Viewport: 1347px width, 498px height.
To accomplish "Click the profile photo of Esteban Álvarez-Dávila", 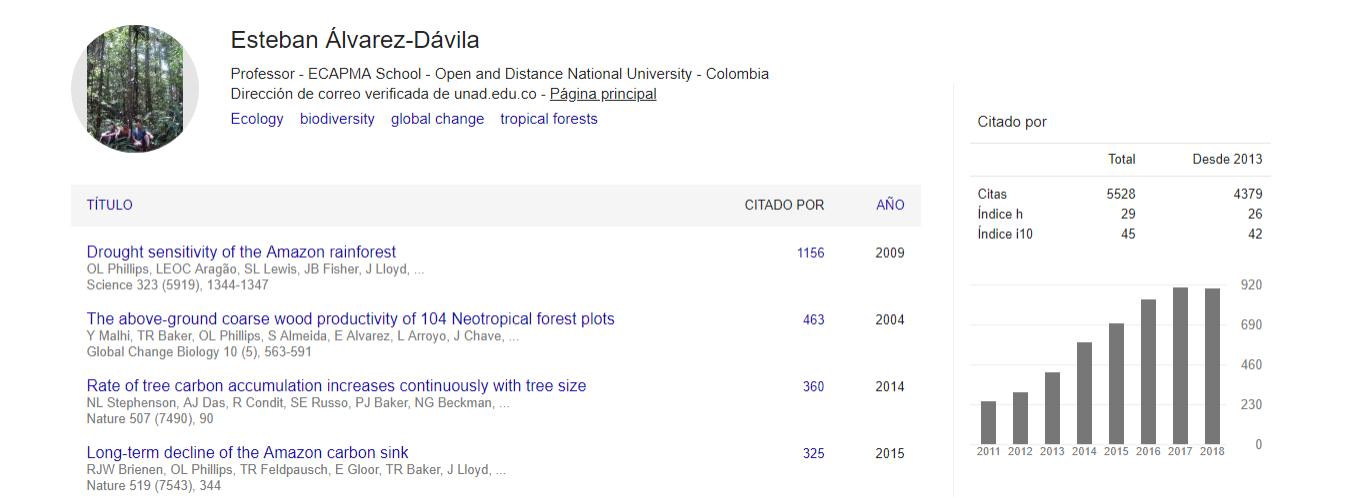I will coord(135,89).
